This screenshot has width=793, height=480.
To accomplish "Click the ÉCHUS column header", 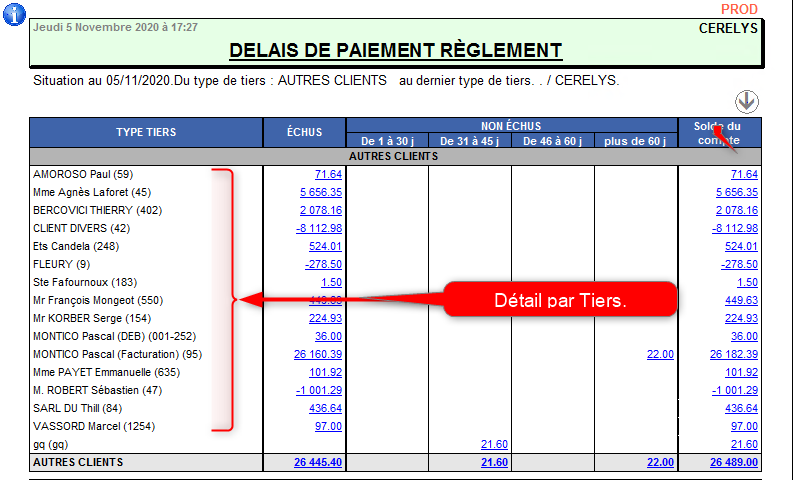I will click(304, 132).
